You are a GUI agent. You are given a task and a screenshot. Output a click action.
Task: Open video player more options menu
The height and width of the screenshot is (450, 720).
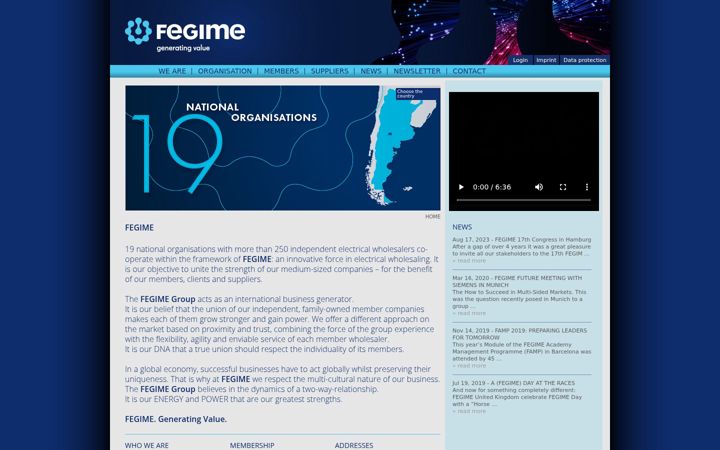click(x=586, y=187)
